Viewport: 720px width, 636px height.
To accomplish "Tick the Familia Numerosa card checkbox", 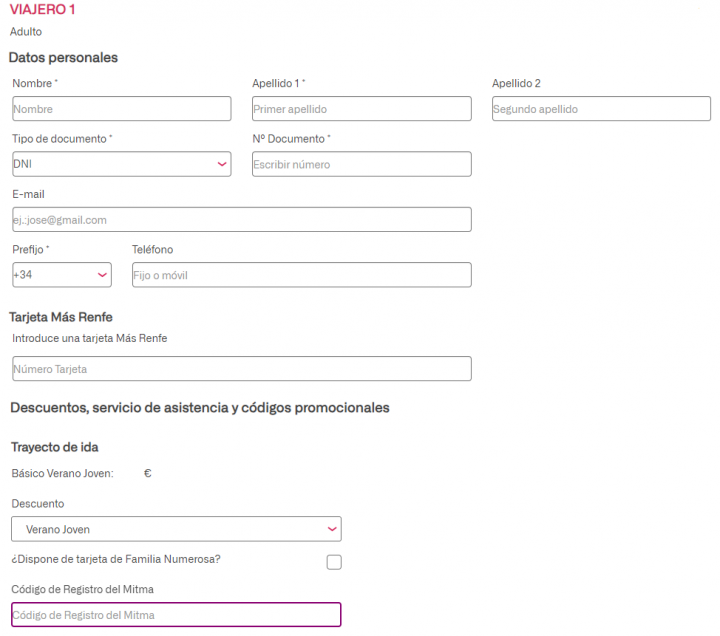I will coord(334,562).
